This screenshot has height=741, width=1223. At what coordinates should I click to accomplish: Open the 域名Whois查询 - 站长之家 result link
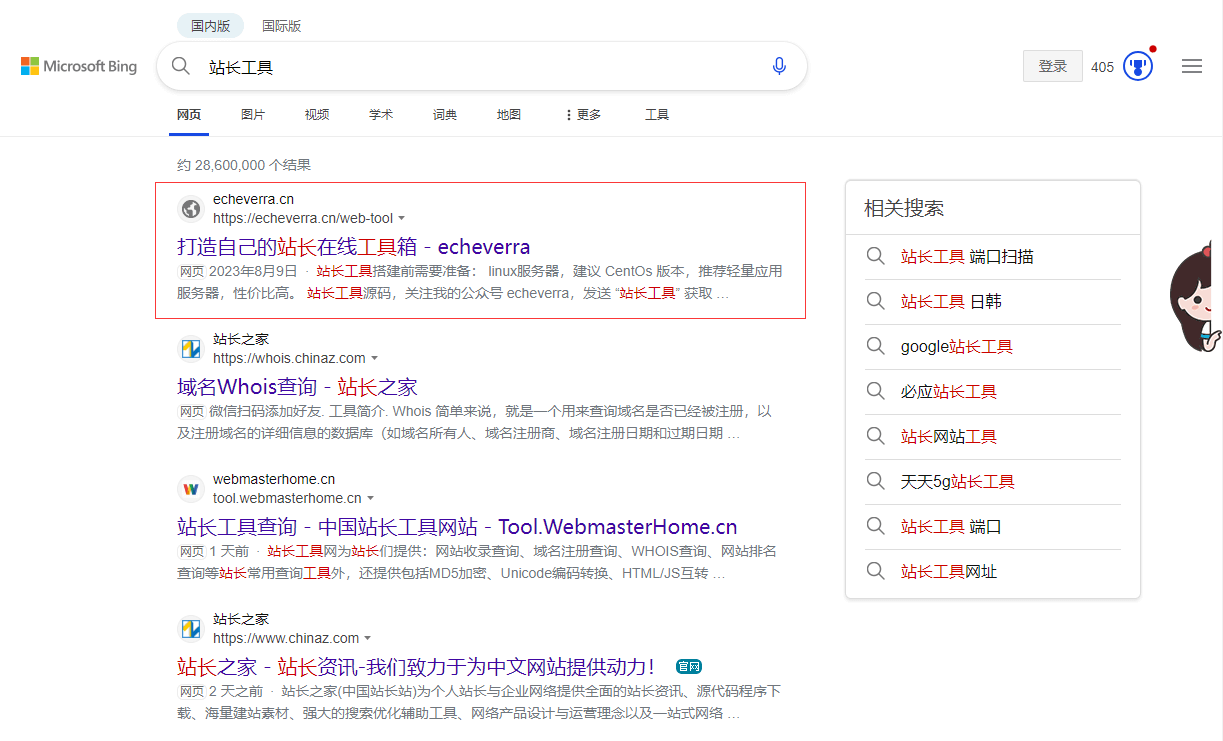(x=297, y=387)
